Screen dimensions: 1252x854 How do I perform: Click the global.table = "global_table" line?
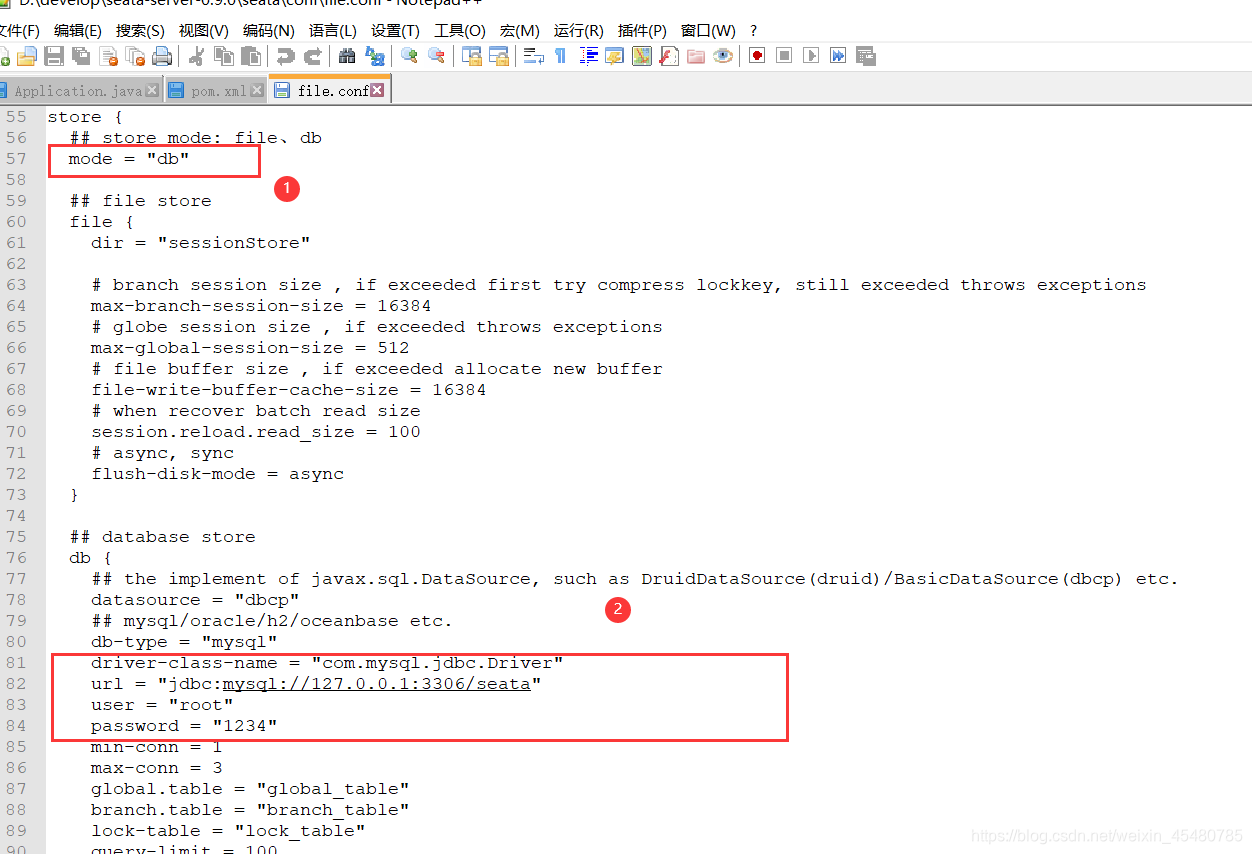pyautogui.click(x=250, y=789)
